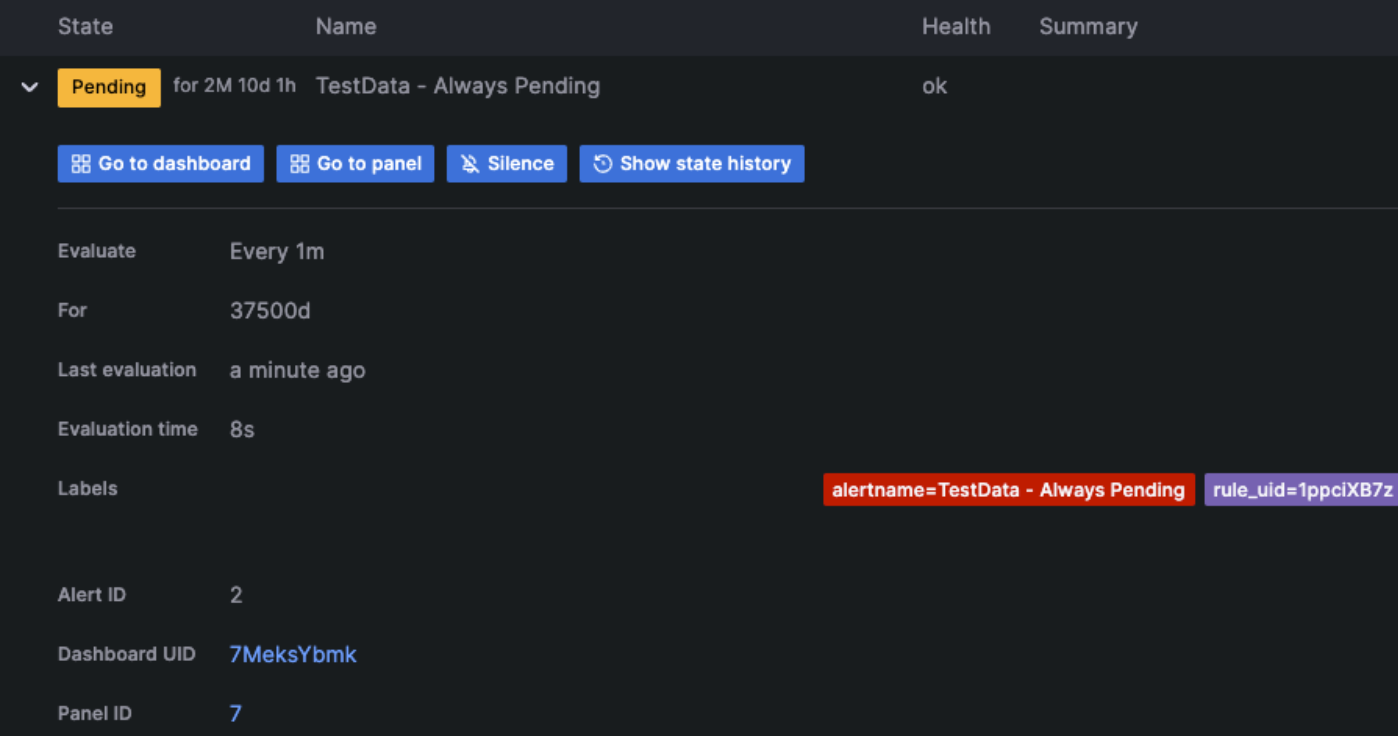Open the alert's dashboard via Go to dashboard
1398x736 pixels.
(160, 163)
